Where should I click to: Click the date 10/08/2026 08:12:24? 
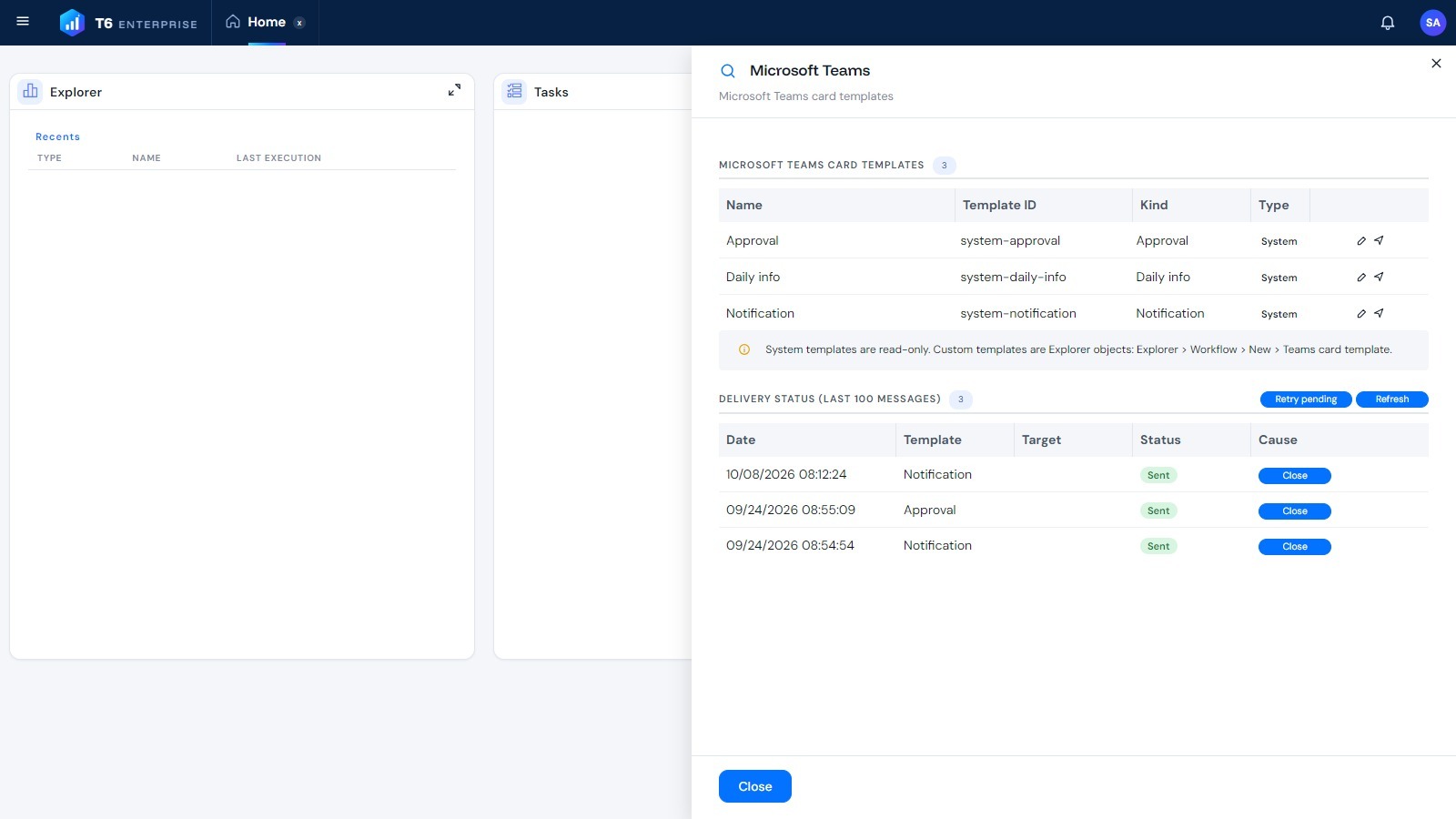[786, 474]
